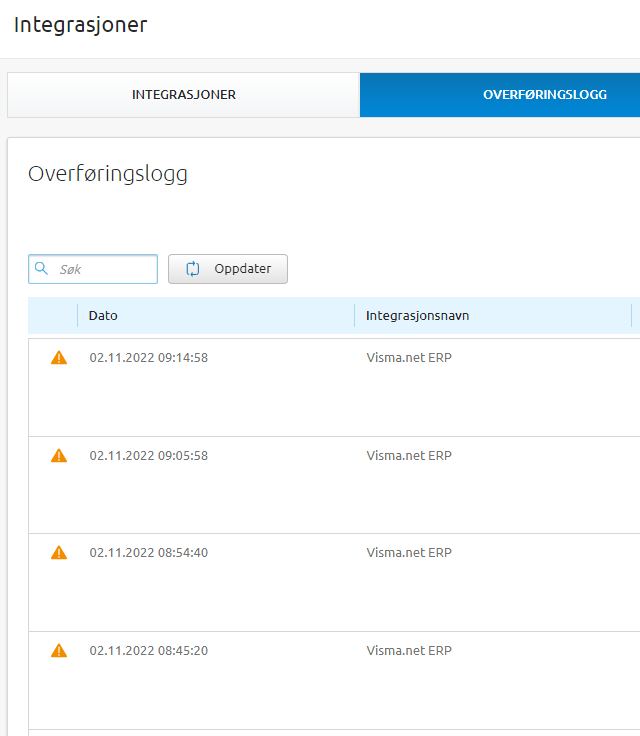Click the Overføringslogg section heading
The width and height of the screenshot is (640, 736).
tap(108, 174)
